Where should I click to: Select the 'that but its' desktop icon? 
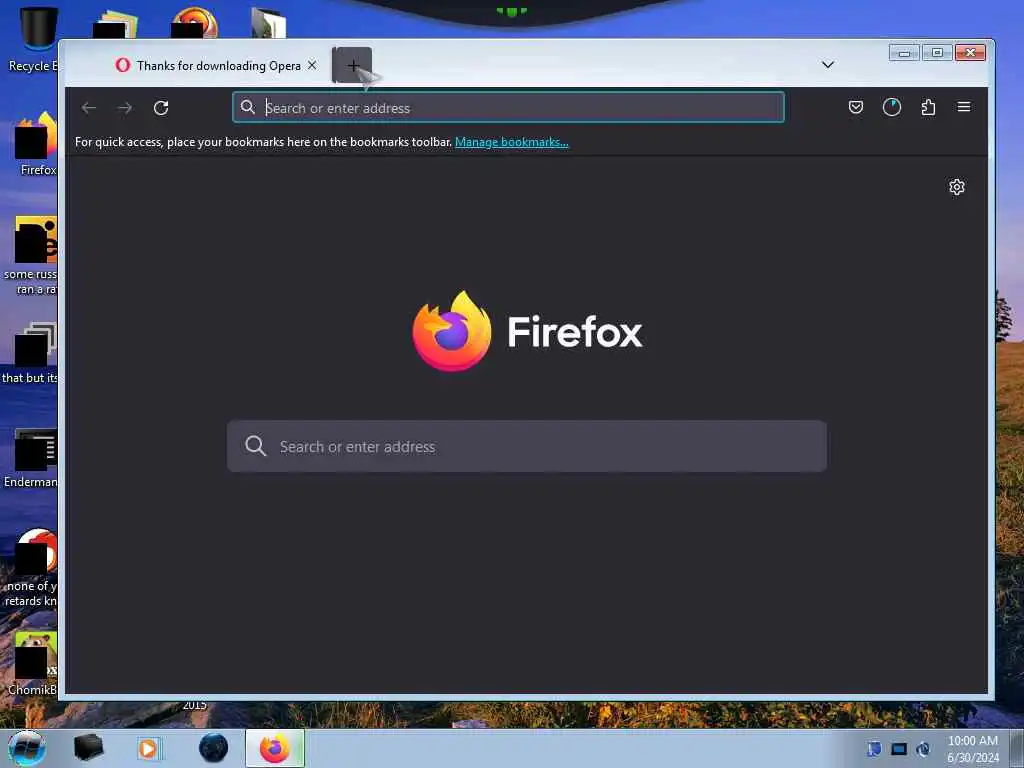click(x=31, y=353)
